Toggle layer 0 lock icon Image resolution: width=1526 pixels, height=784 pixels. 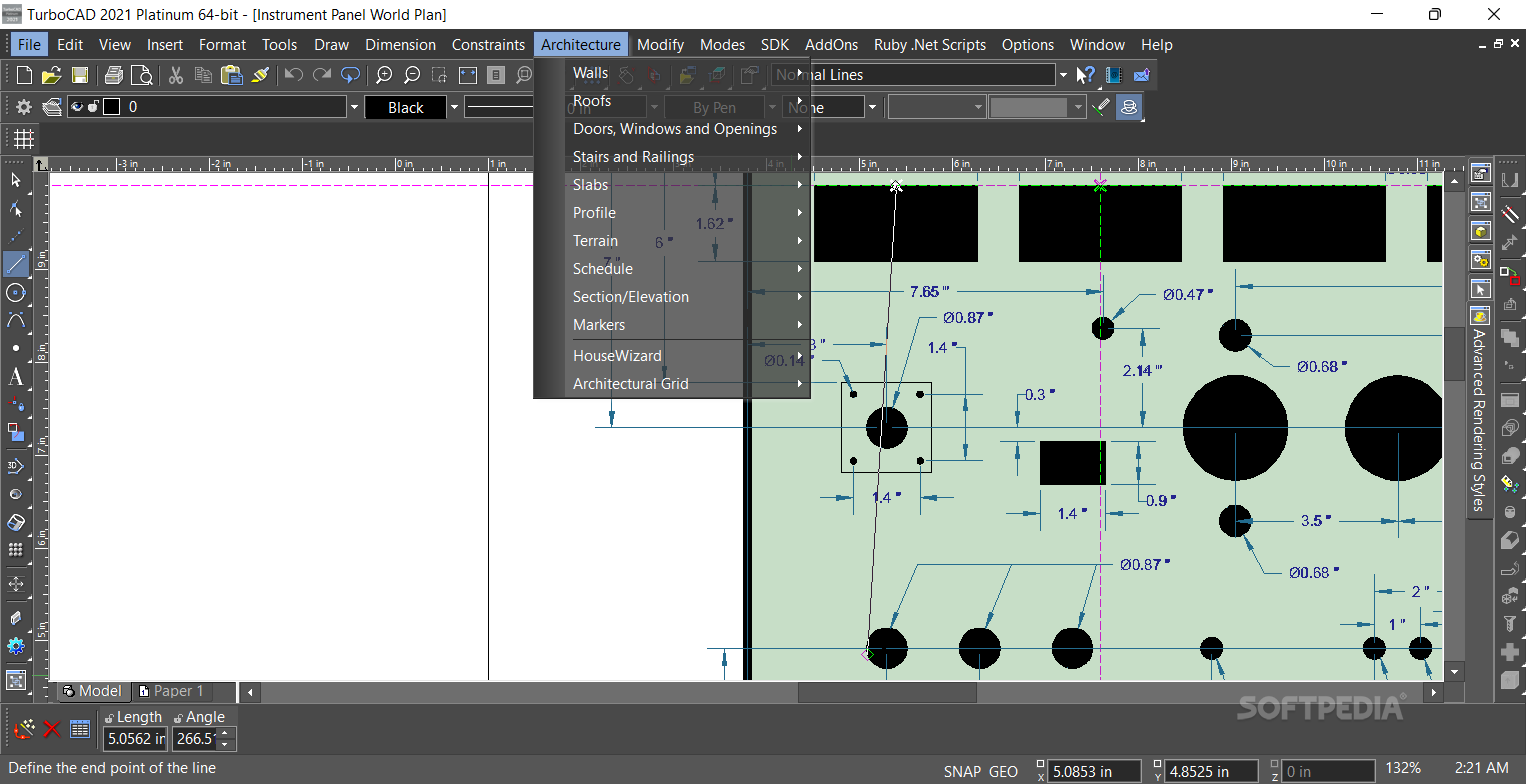(x=93, y=107)
